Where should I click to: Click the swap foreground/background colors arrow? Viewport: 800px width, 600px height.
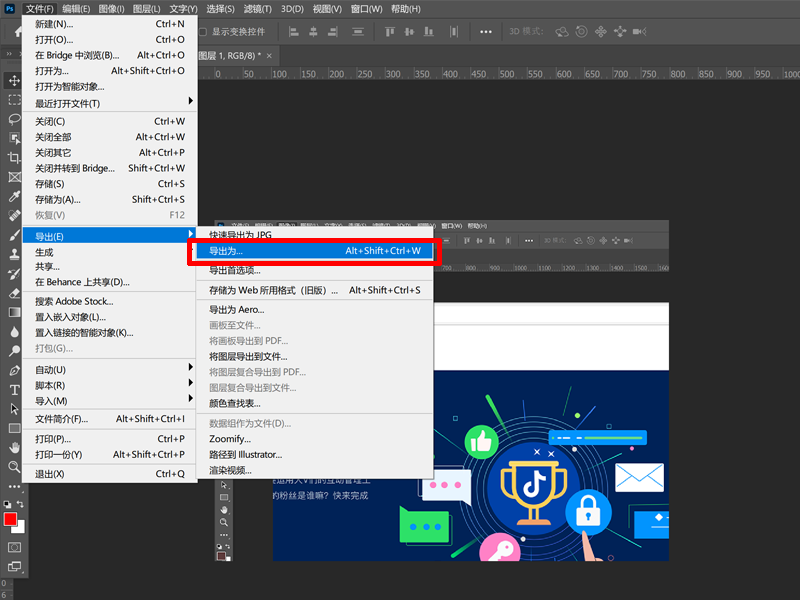click(x=22, y=505)
